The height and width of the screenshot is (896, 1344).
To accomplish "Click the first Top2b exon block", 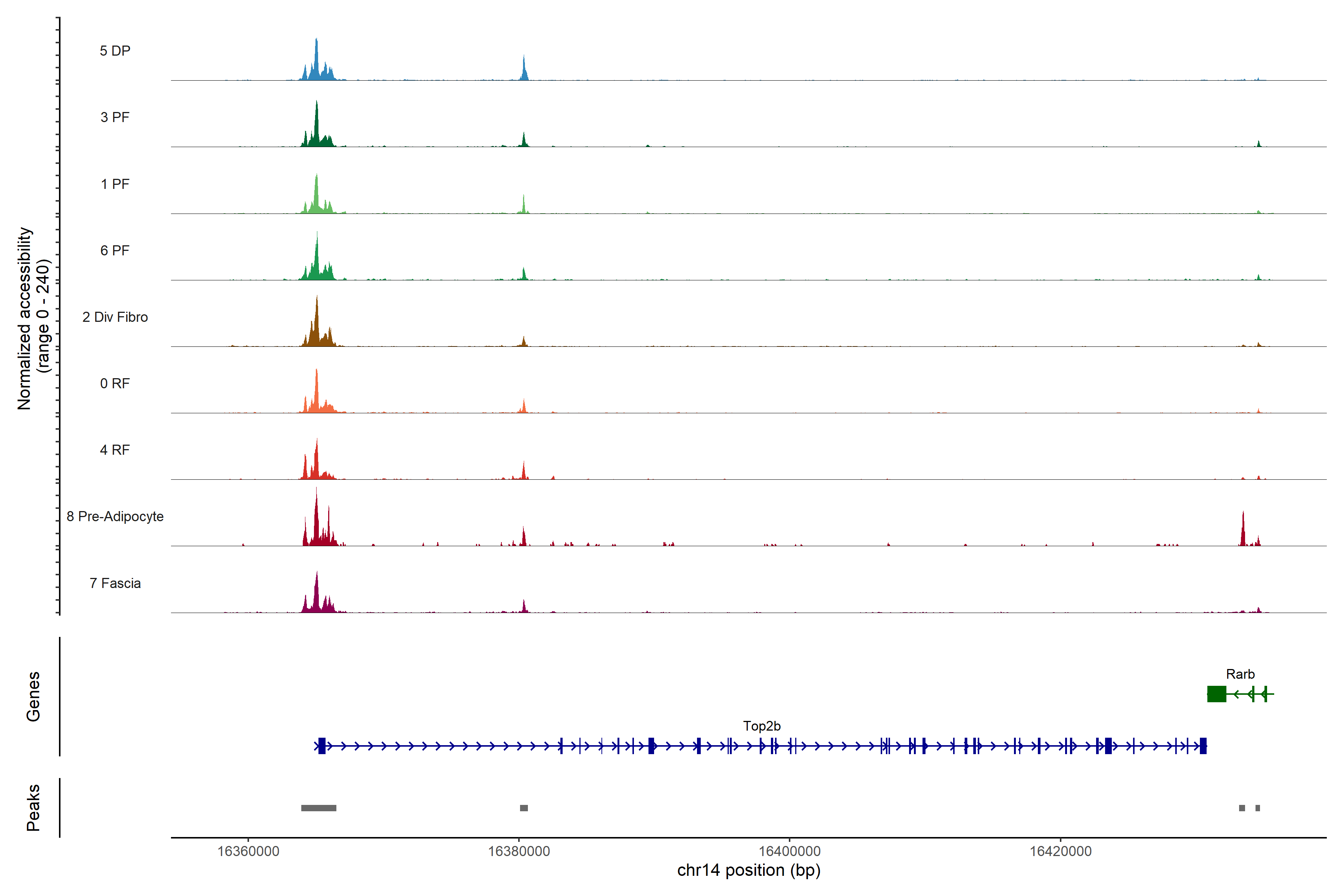I will pyautogui.click(x=322, y=746).
